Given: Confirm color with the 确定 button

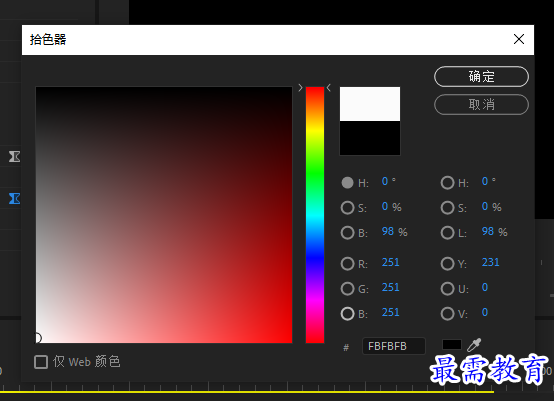Looking at the screenshot, I should (481, 76).
